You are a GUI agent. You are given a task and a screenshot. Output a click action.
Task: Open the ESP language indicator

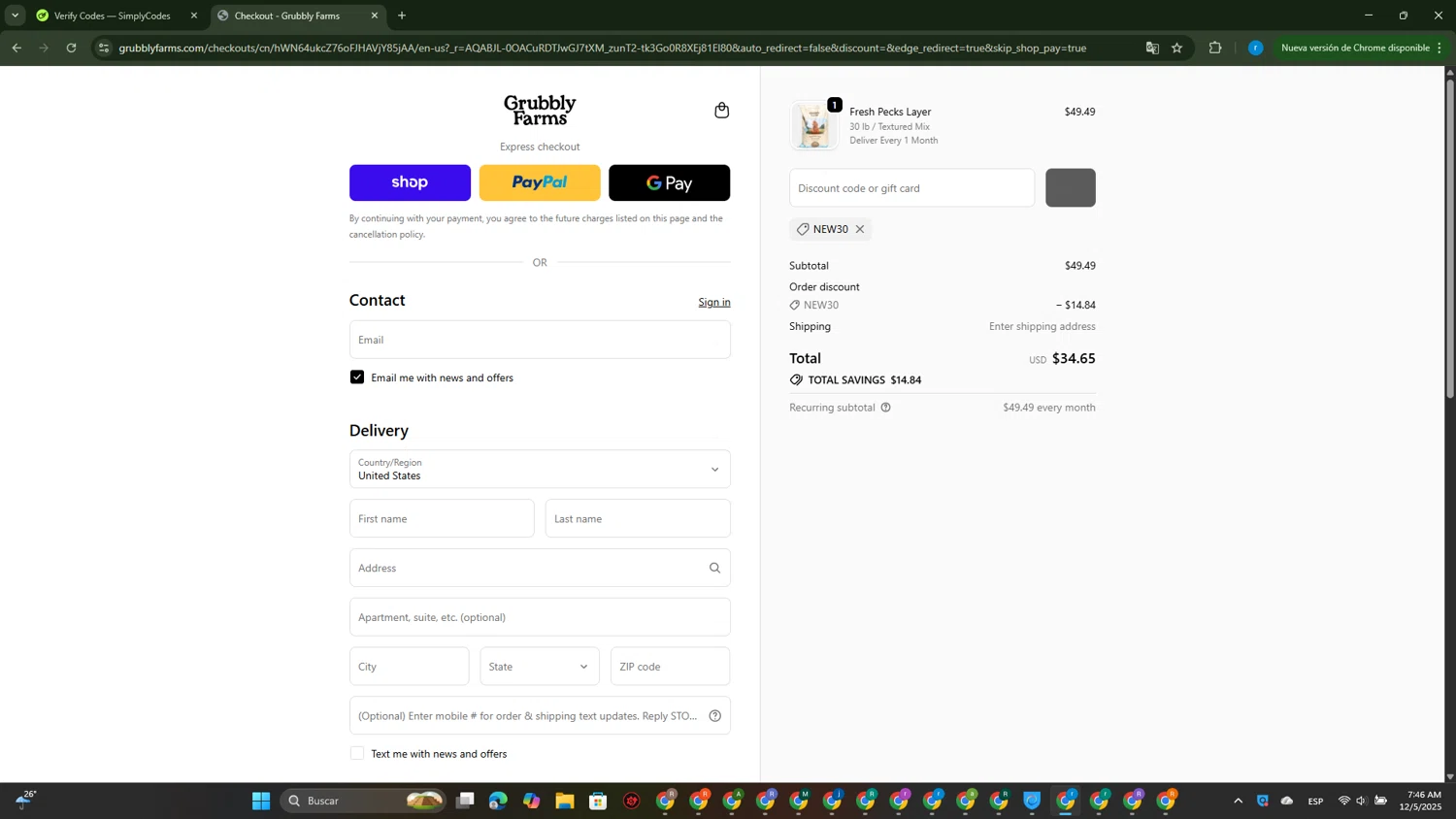coord(1315,801)
